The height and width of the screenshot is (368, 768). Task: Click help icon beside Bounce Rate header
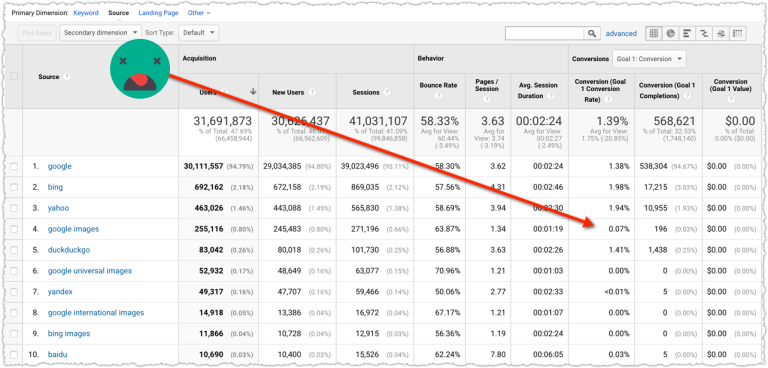(x=438, y=97)
